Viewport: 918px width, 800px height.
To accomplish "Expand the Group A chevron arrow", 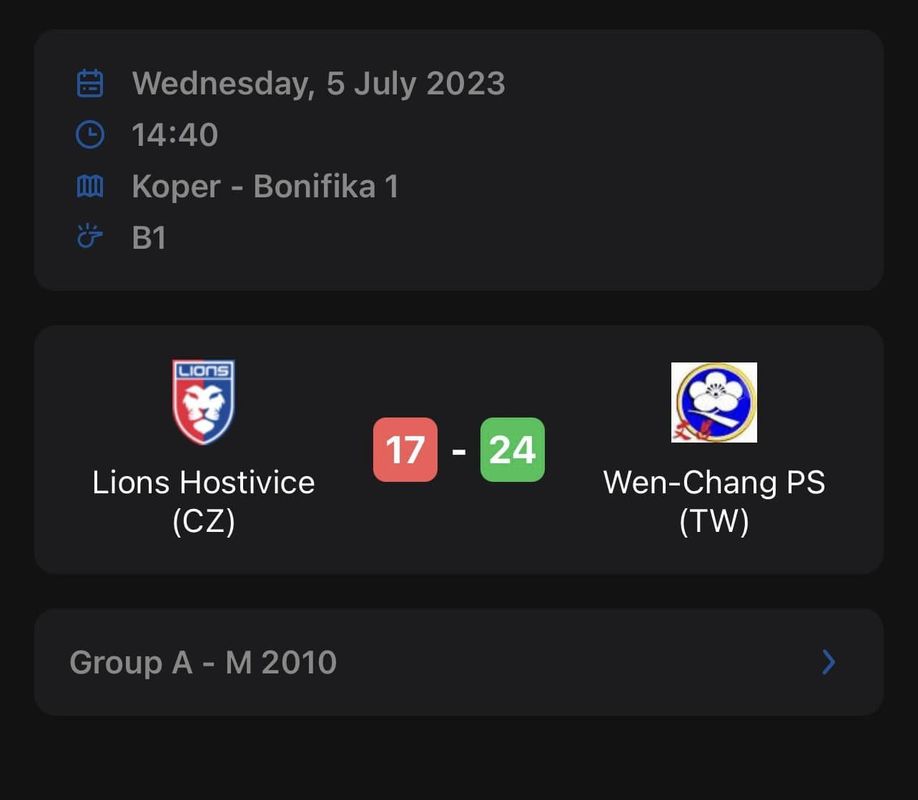I will (828, 662).
